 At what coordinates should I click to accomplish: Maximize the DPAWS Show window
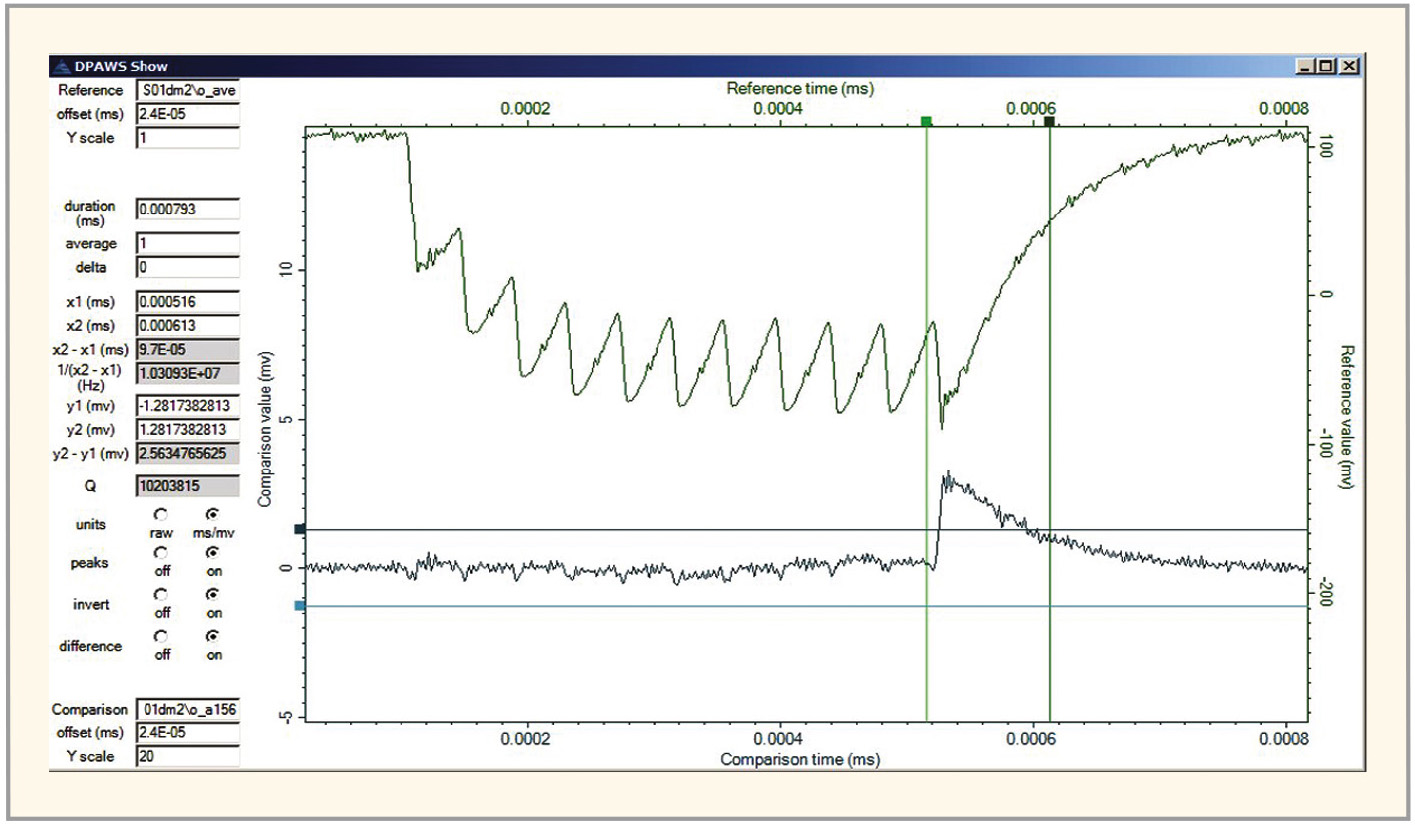[1327, 66]
